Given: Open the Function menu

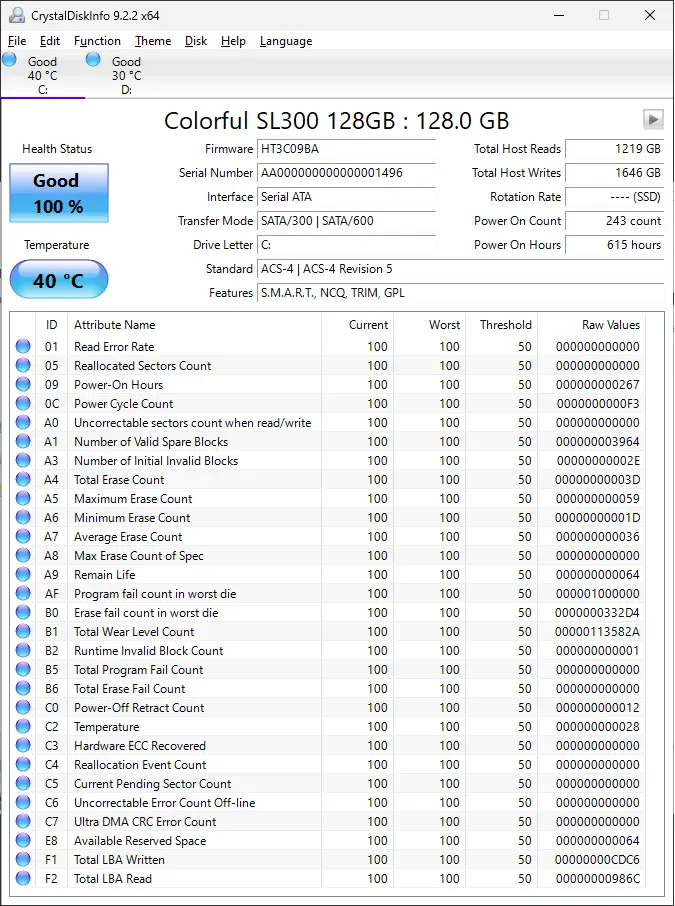Looking at the screenshot, I should [97, 41].
